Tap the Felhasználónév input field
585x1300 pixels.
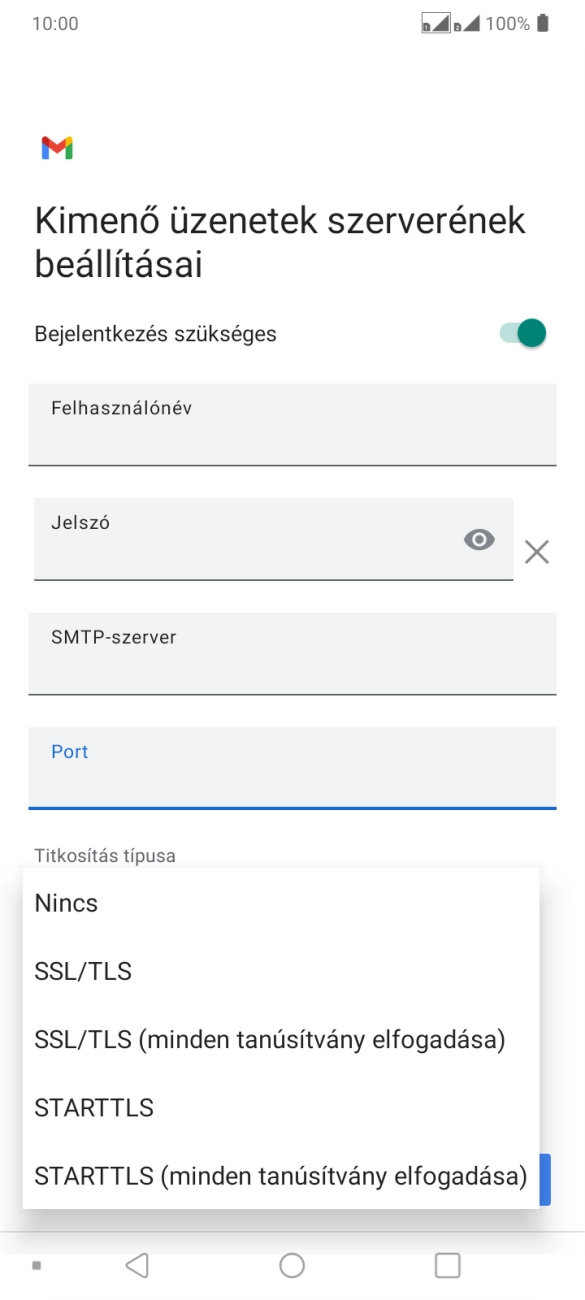pos(292,425)
